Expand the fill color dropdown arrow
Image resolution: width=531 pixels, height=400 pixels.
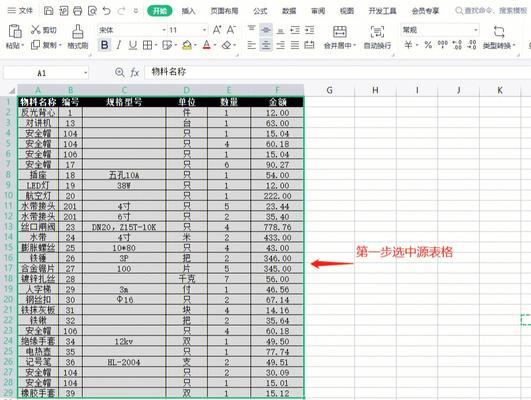coord(195,45)
